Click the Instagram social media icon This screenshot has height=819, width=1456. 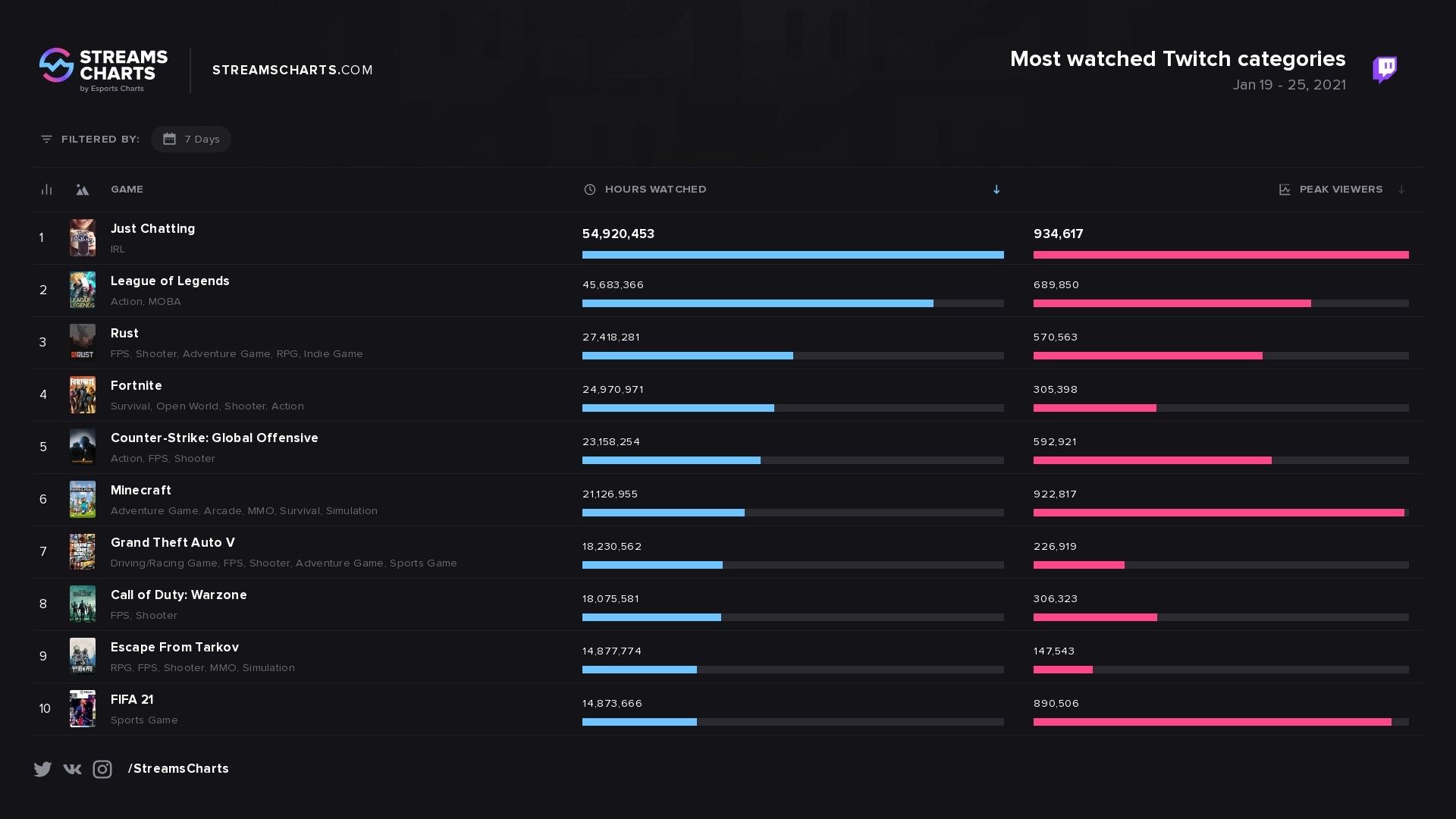102,769
